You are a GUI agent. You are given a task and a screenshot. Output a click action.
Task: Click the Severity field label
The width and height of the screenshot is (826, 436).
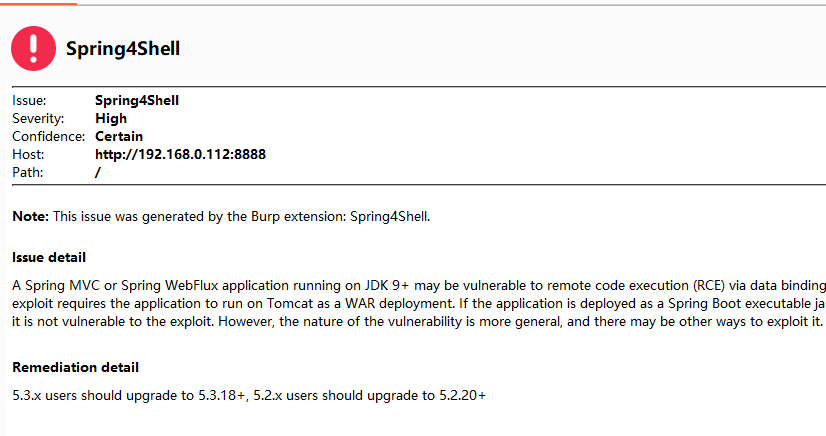[38, 118]
